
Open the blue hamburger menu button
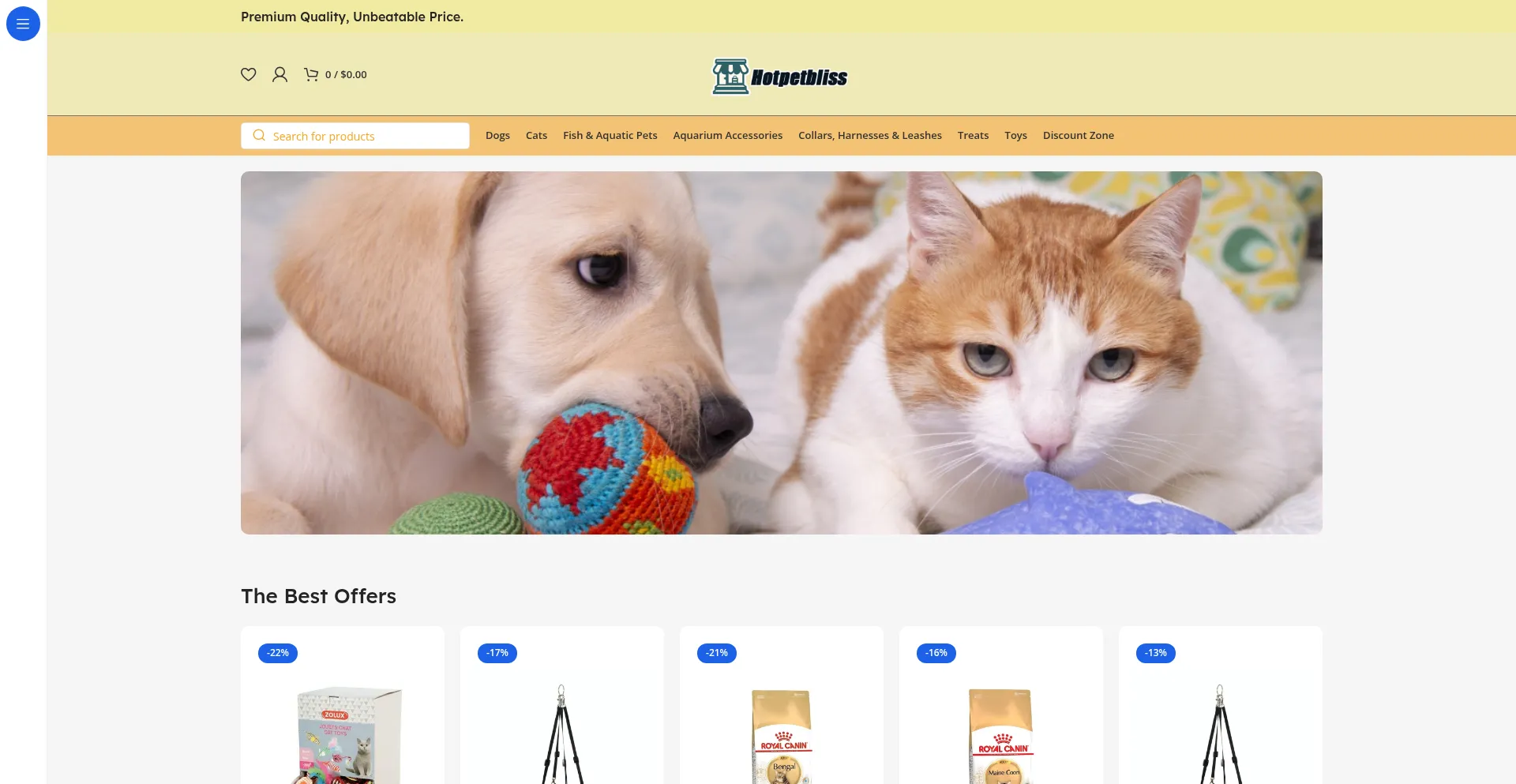point(23,24)
